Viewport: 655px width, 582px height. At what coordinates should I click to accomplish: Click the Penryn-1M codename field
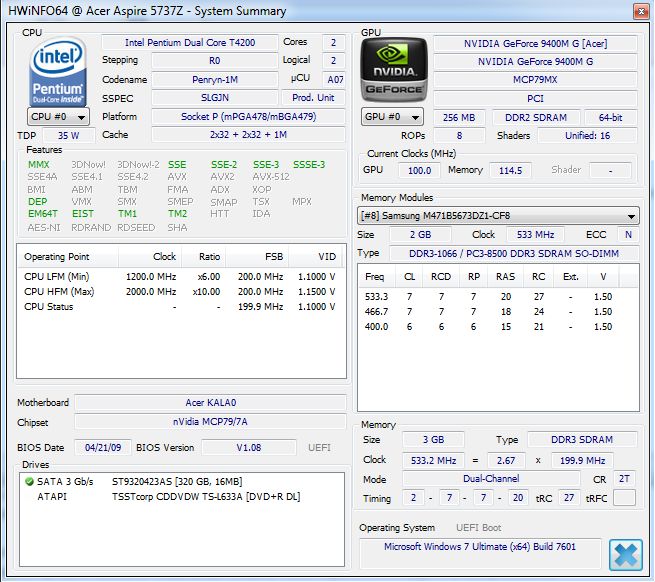[215, 79]
